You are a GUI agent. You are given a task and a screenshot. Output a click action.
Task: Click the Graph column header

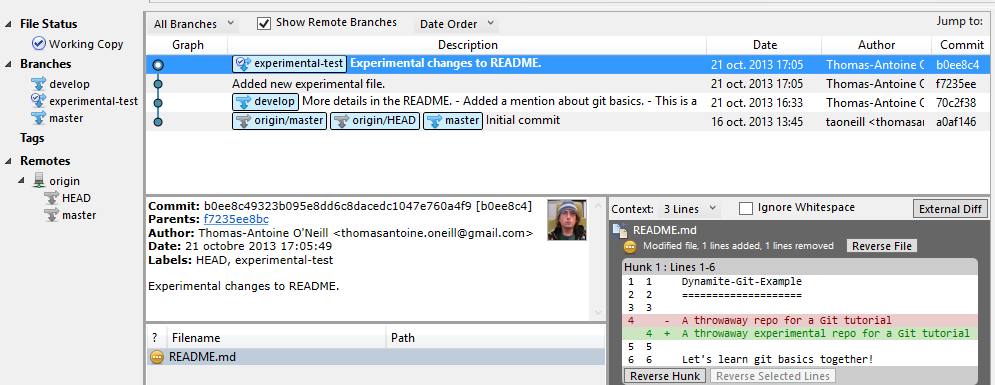point(188,45)
